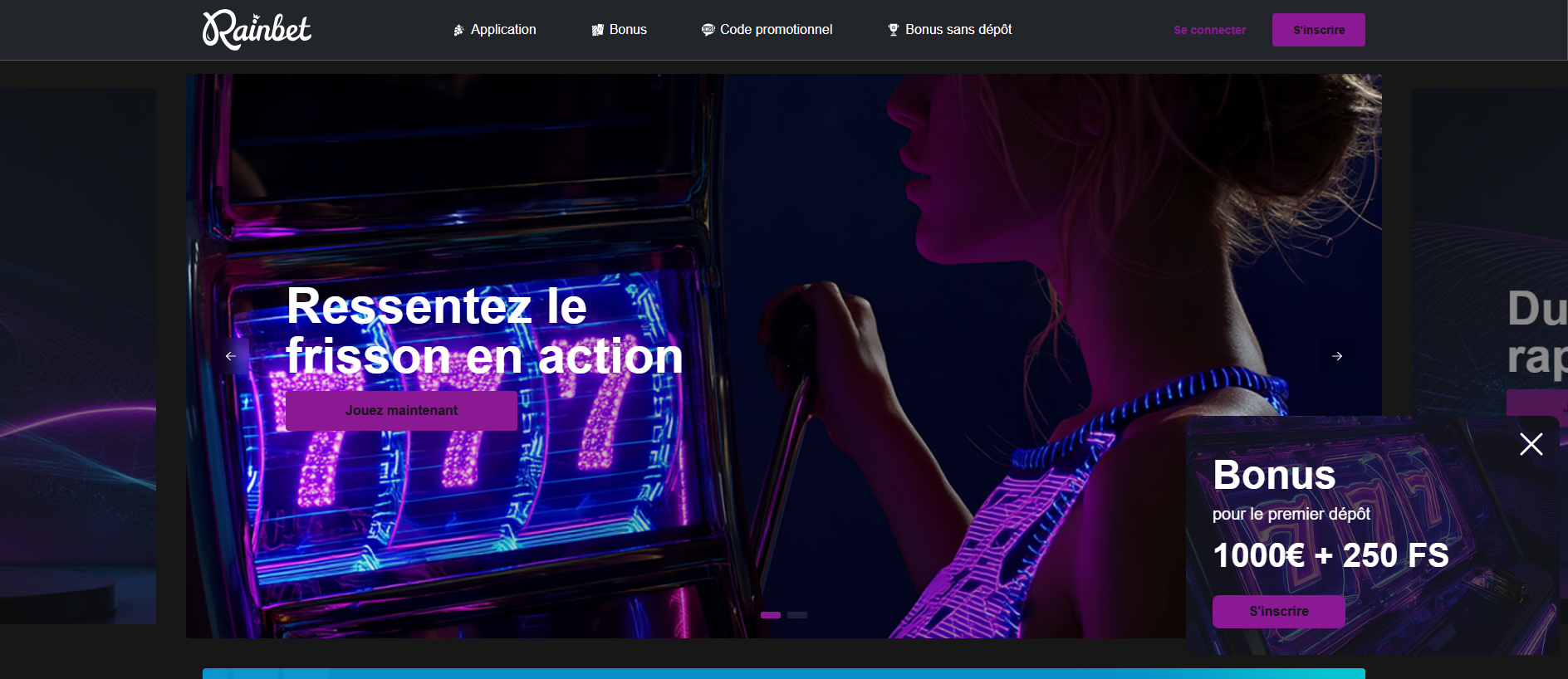1568x679 pixels.
Task: Click the Ressentez le frisson en action headline
Action: pyautogui.click(x=484, y=331)
